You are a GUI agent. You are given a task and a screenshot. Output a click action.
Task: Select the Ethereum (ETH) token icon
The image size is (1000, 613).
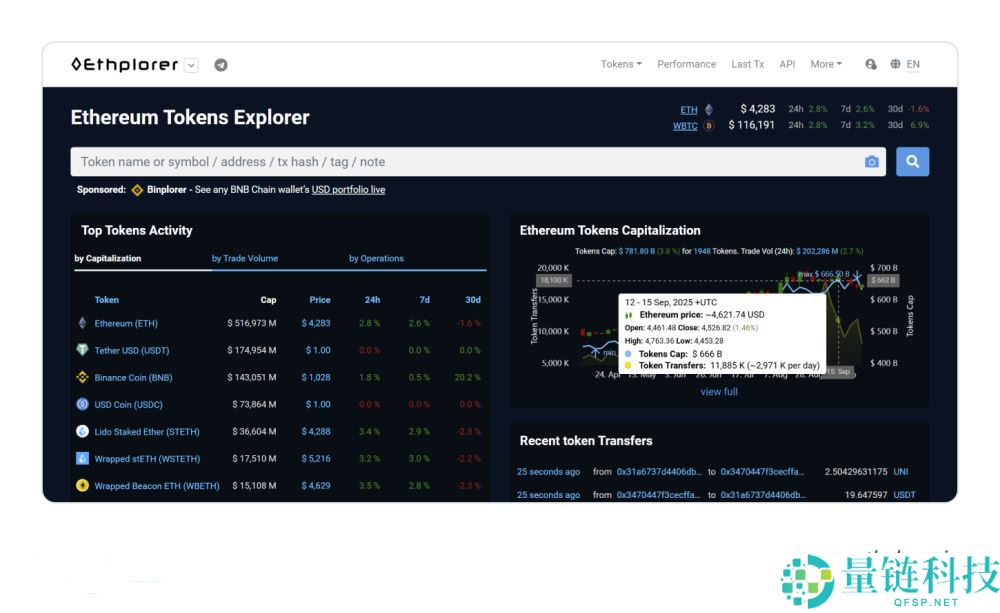[x=83, y=323]
